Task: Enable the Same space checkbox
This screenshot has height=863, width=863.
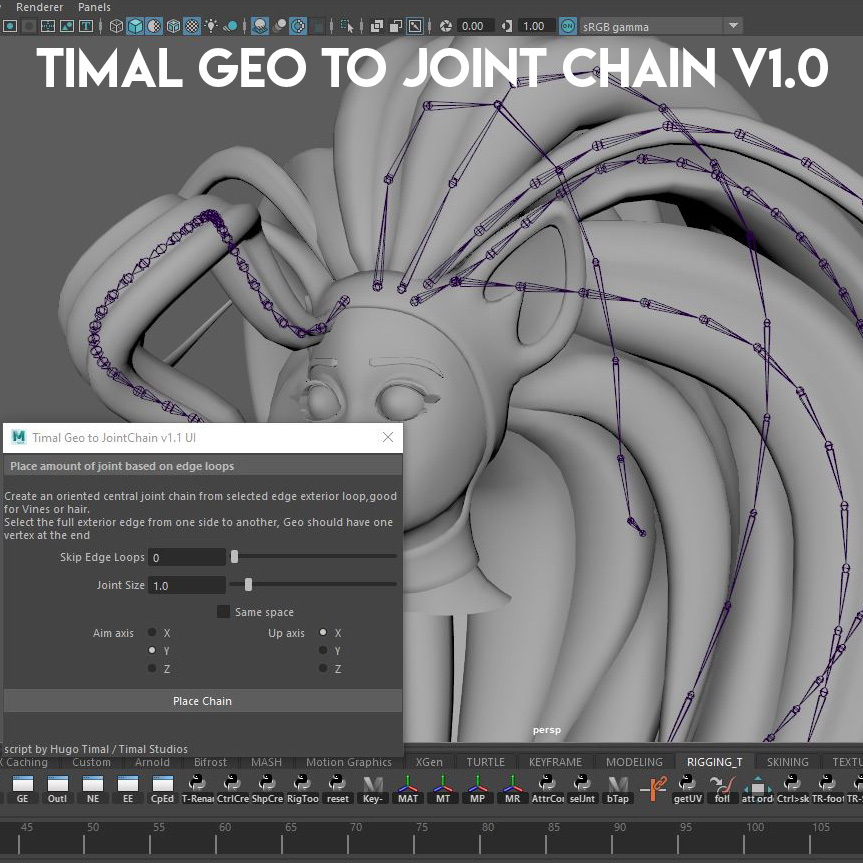Action: point(223,611)
